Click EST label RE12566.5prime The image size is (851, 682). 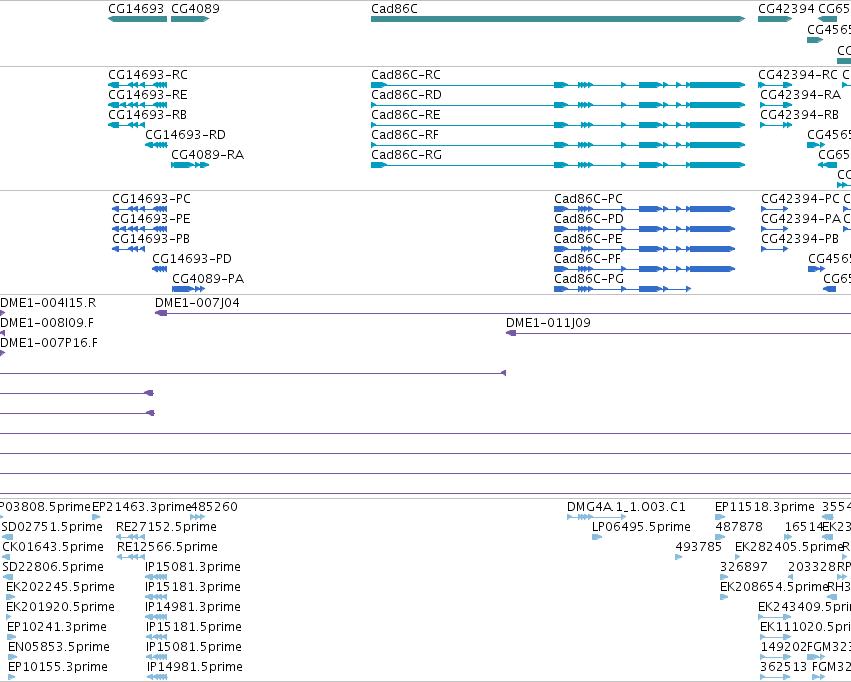pos(168,547)
